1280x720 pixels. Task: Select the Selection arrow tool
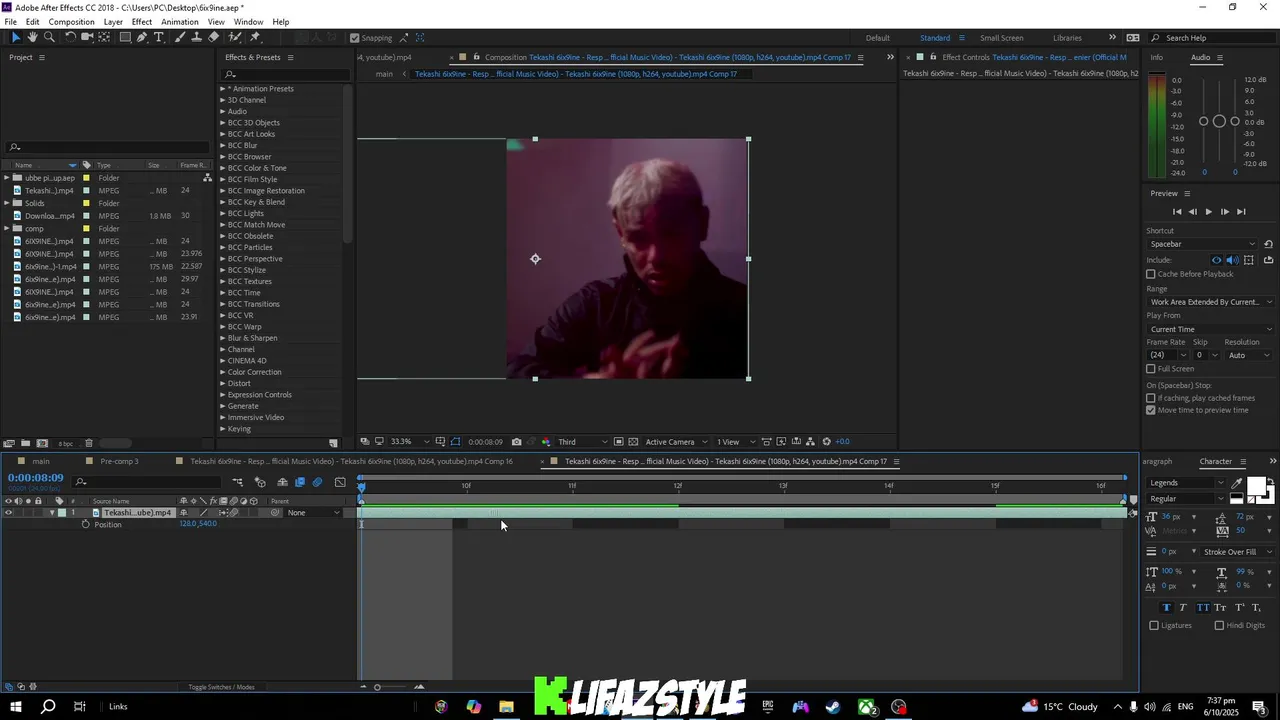tap(15, 37)
